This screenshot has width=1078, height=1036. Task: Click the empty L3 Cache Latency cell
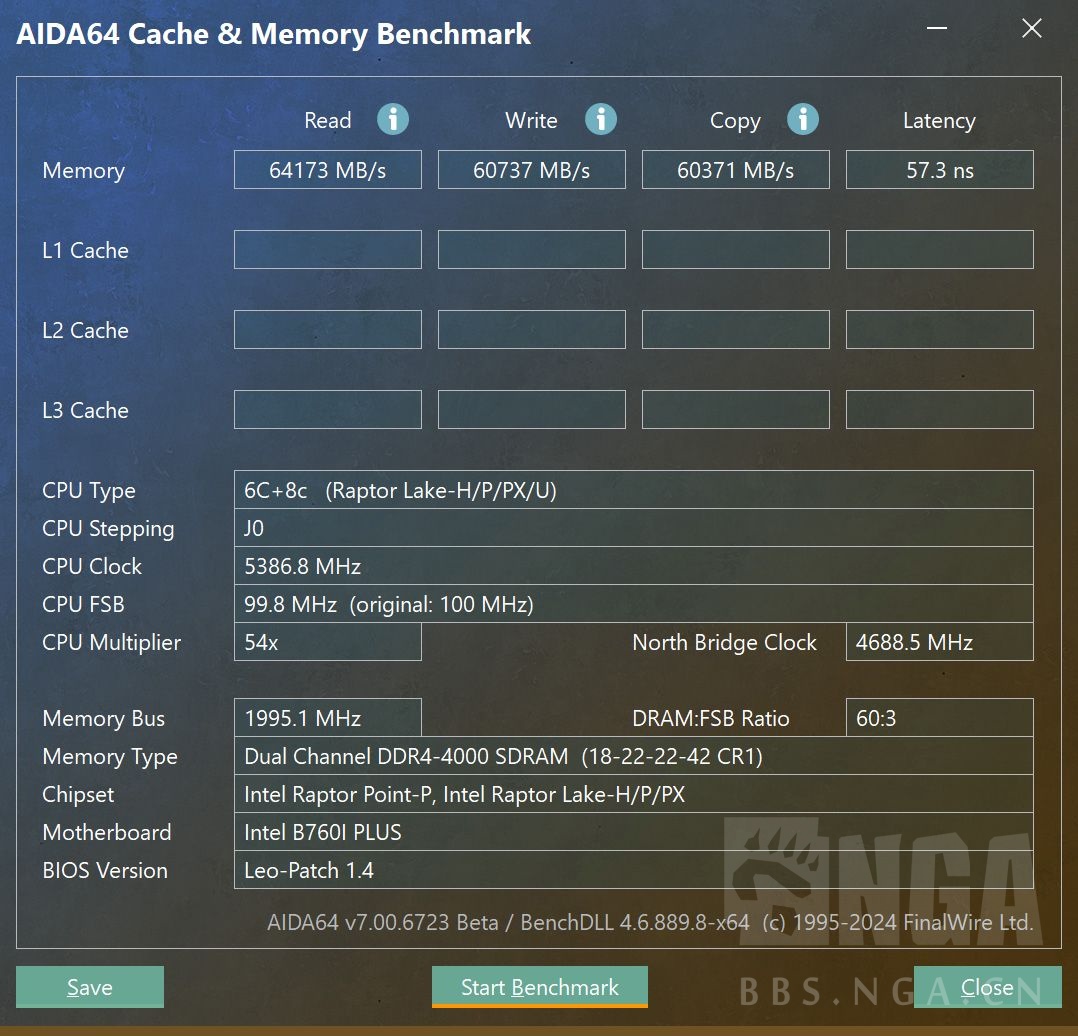coord(939,410)
